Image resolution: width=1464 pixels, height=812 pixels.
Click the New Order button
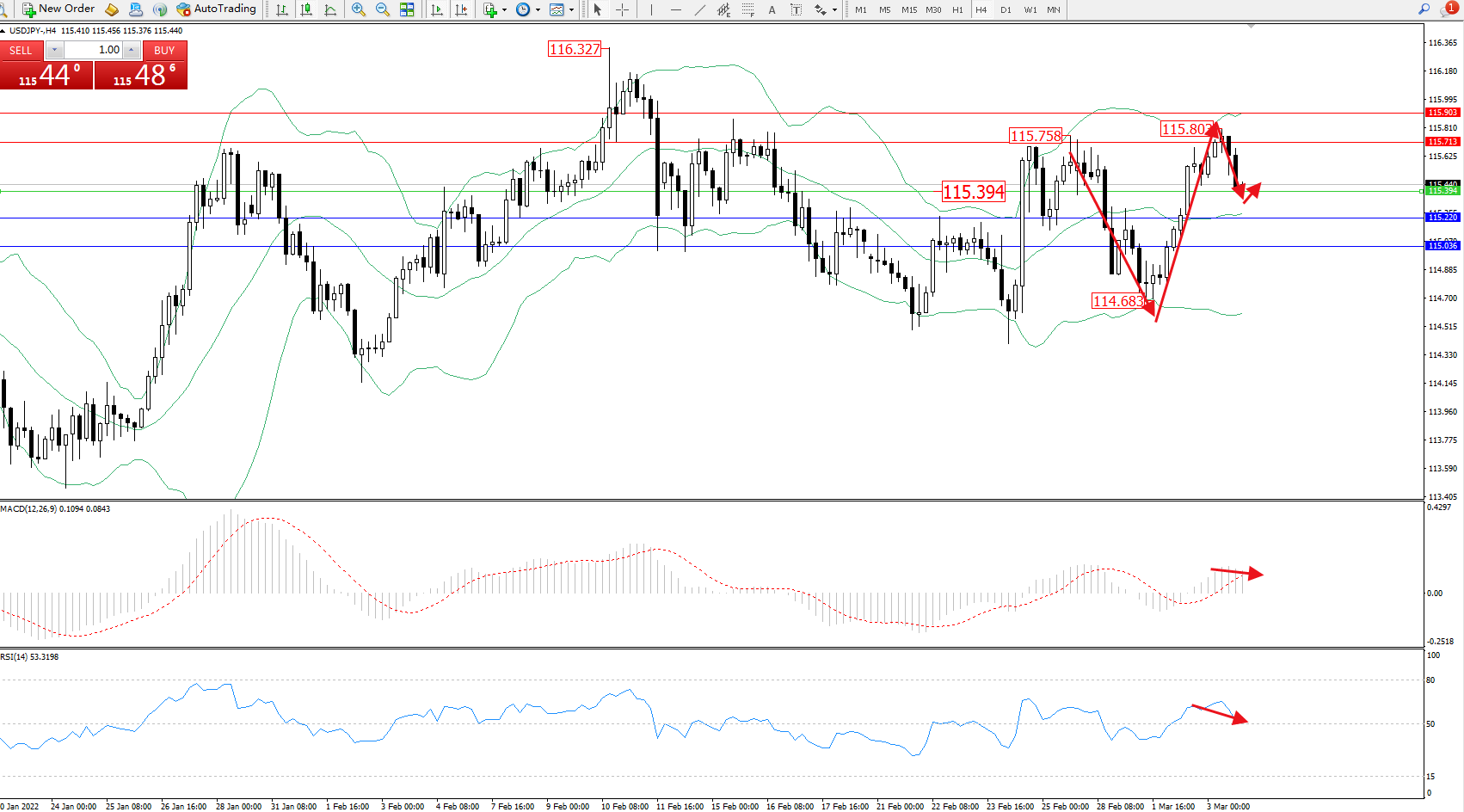pyautogui.click(x=58, y=9)
